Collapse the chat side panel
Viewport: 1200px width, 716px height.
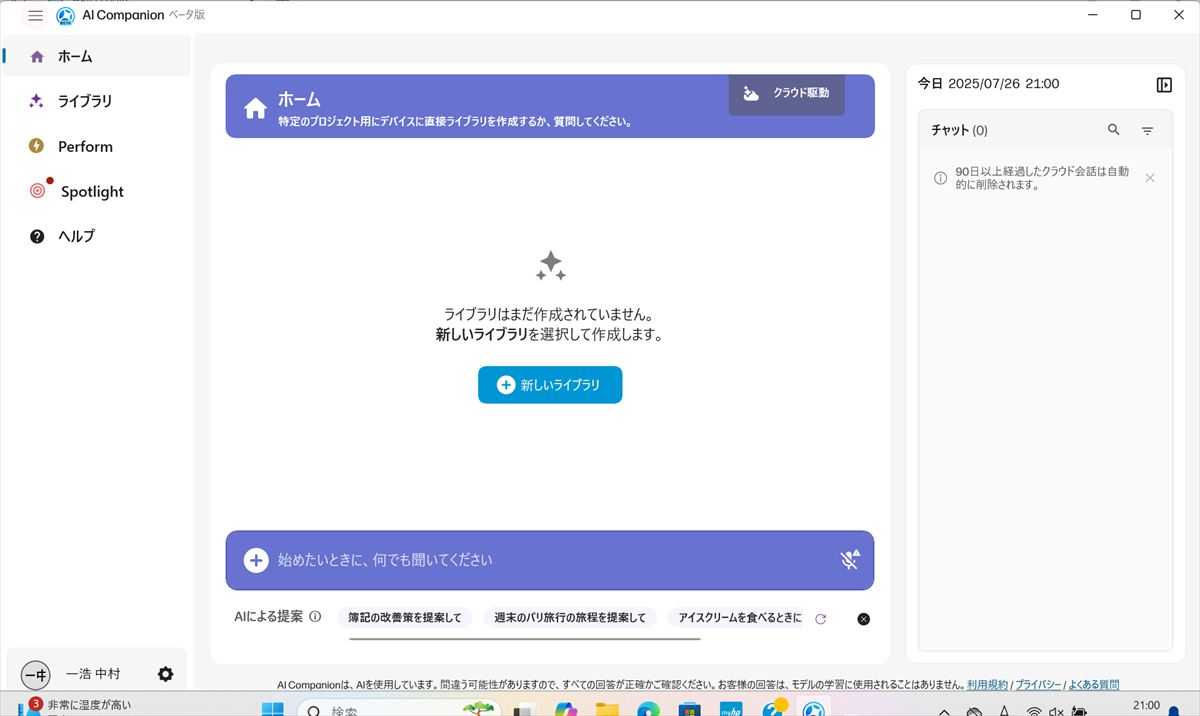click(x=1164, y=85)
